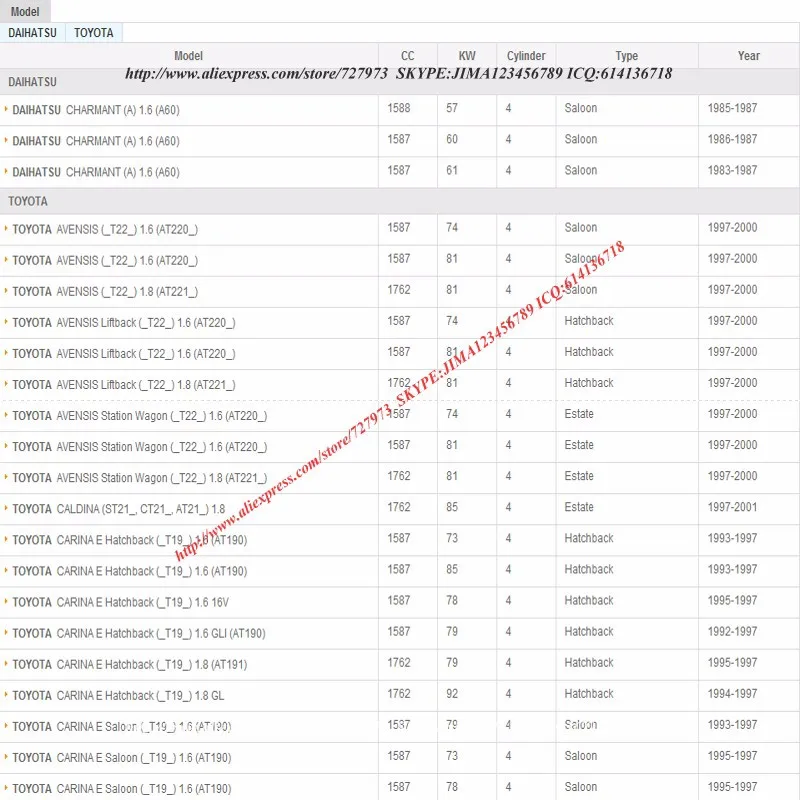Sort by the Year column header

click(x=748, y=56)
